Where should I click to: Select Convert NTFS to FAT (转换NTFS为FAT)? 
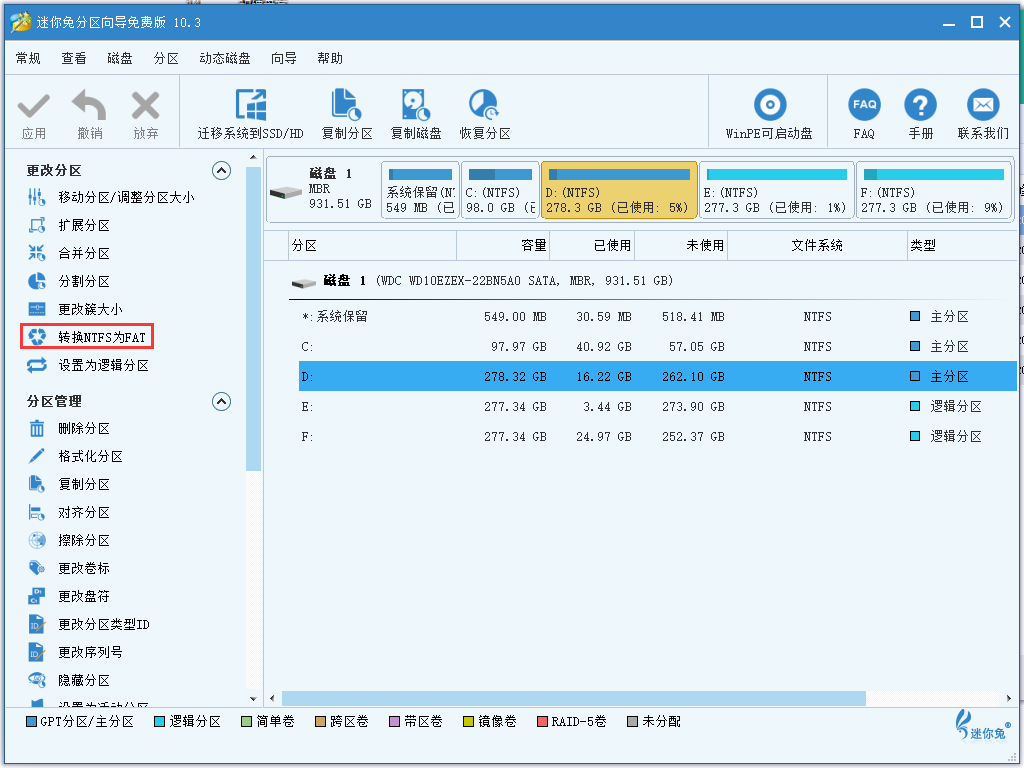point(87,337)
